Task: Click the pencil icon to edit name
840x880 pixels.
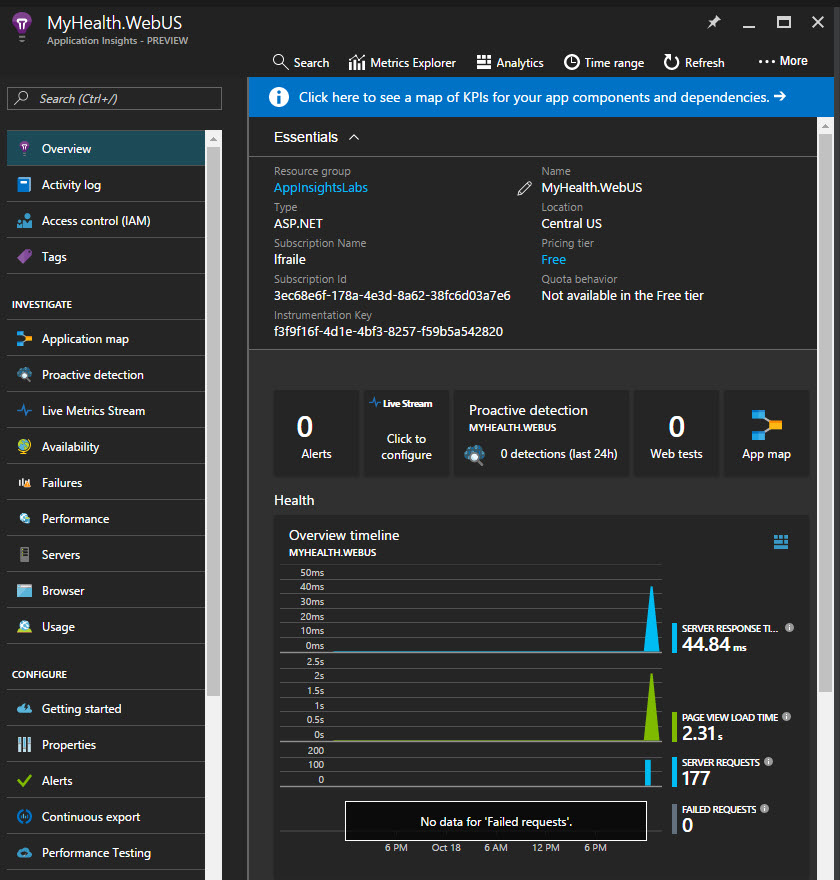Action: pos(524,188)
